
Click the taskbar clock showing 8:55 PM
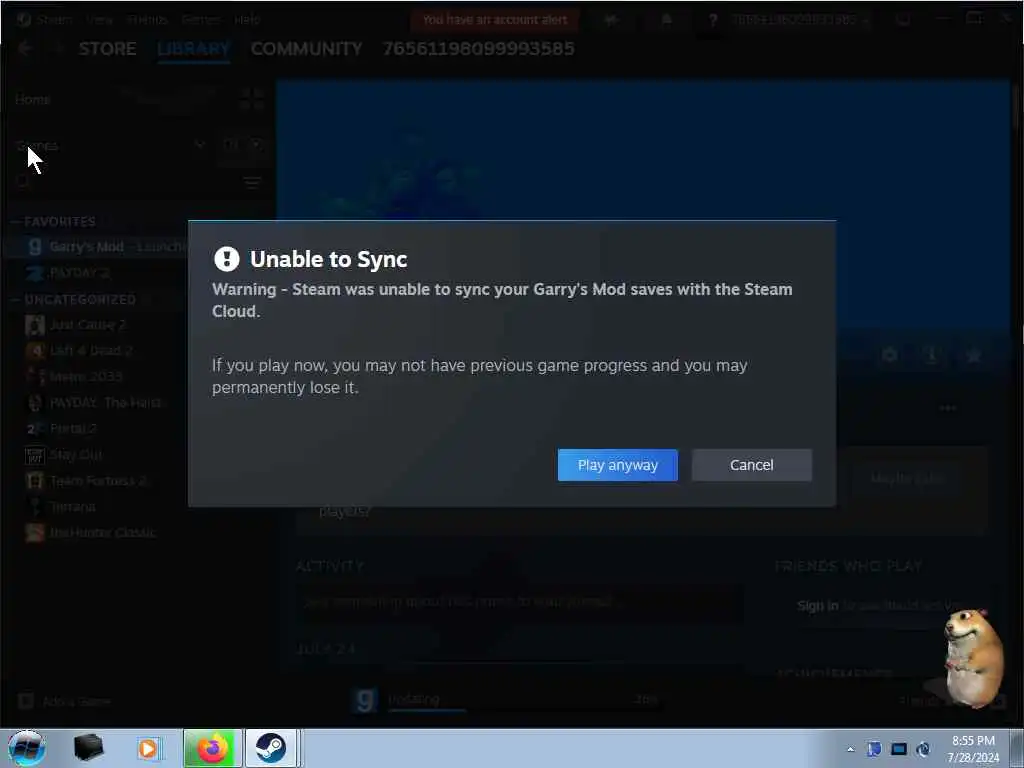[x=973, y=749]
